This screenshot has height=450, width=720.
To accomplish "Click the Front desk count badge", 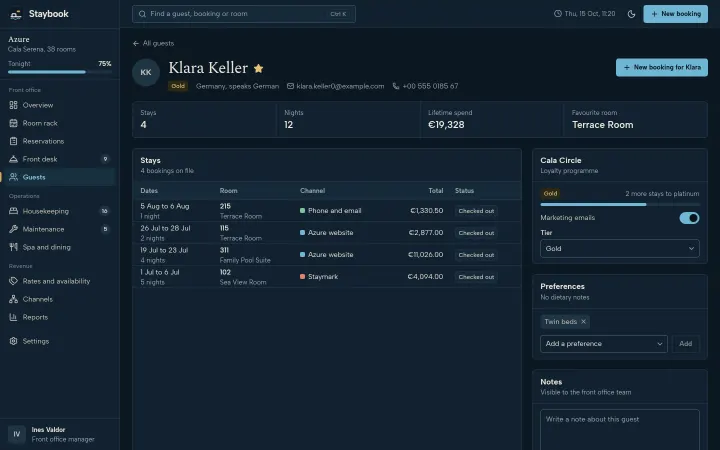I will pos(105,159).
